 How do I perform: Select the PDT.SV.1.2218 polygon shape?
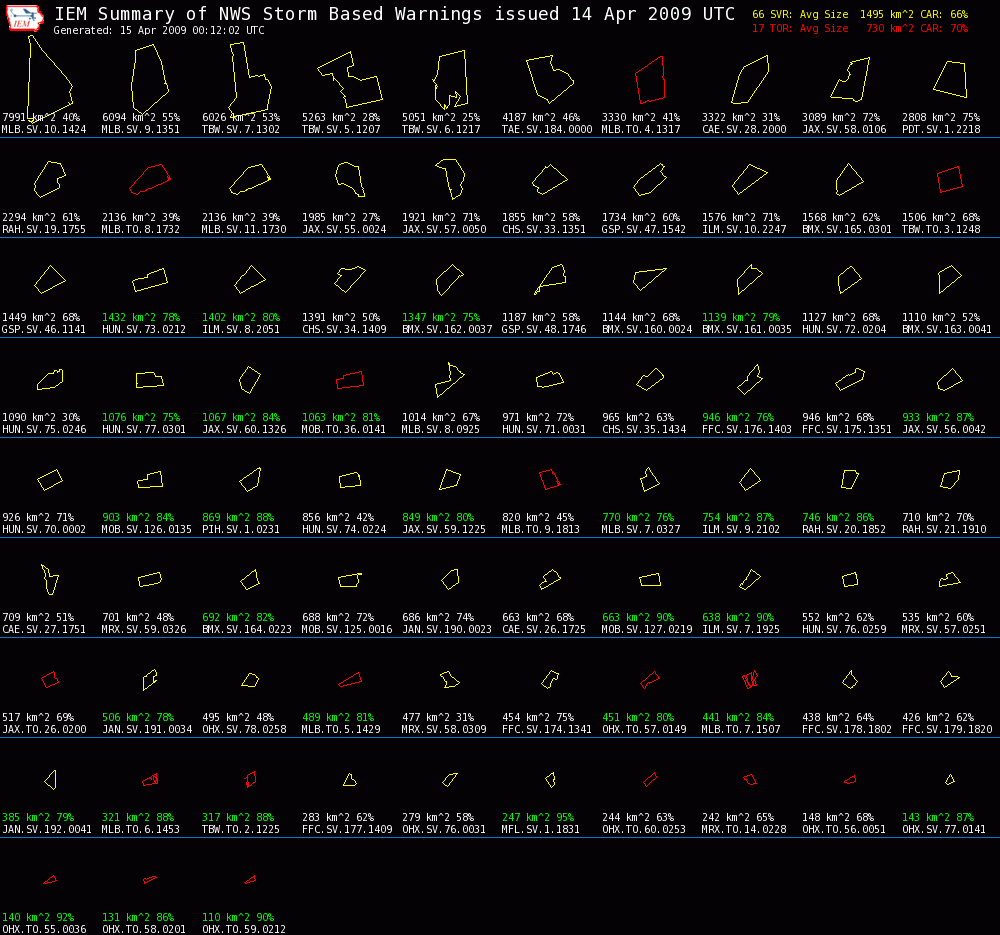pos(950,79)
